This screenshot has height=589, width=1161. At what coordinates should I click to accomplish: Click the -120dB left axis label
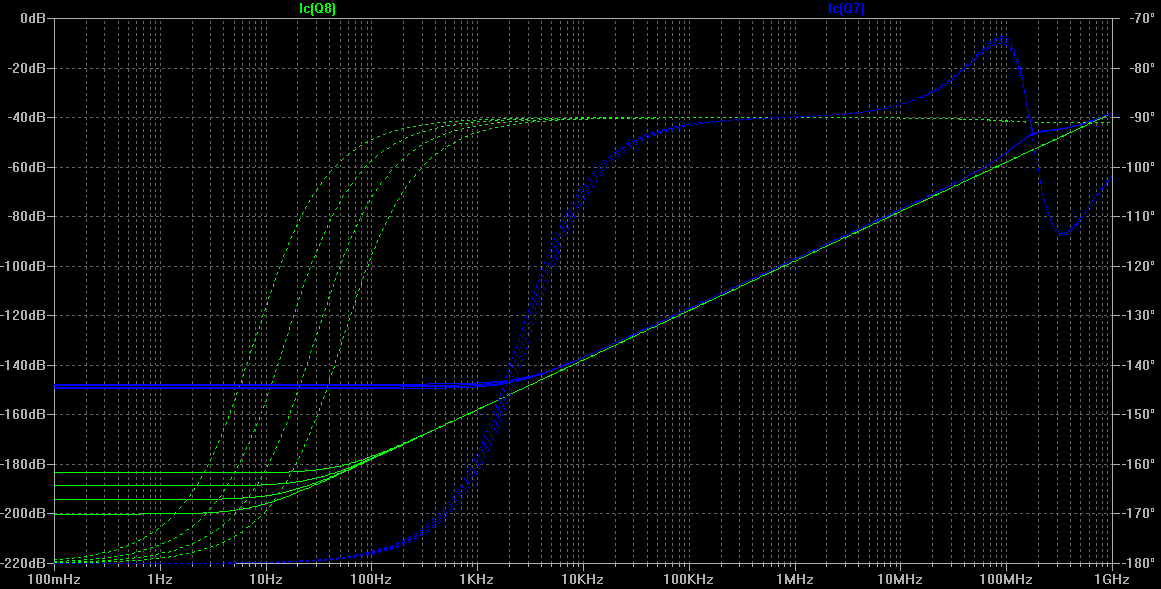click(25, 315)
